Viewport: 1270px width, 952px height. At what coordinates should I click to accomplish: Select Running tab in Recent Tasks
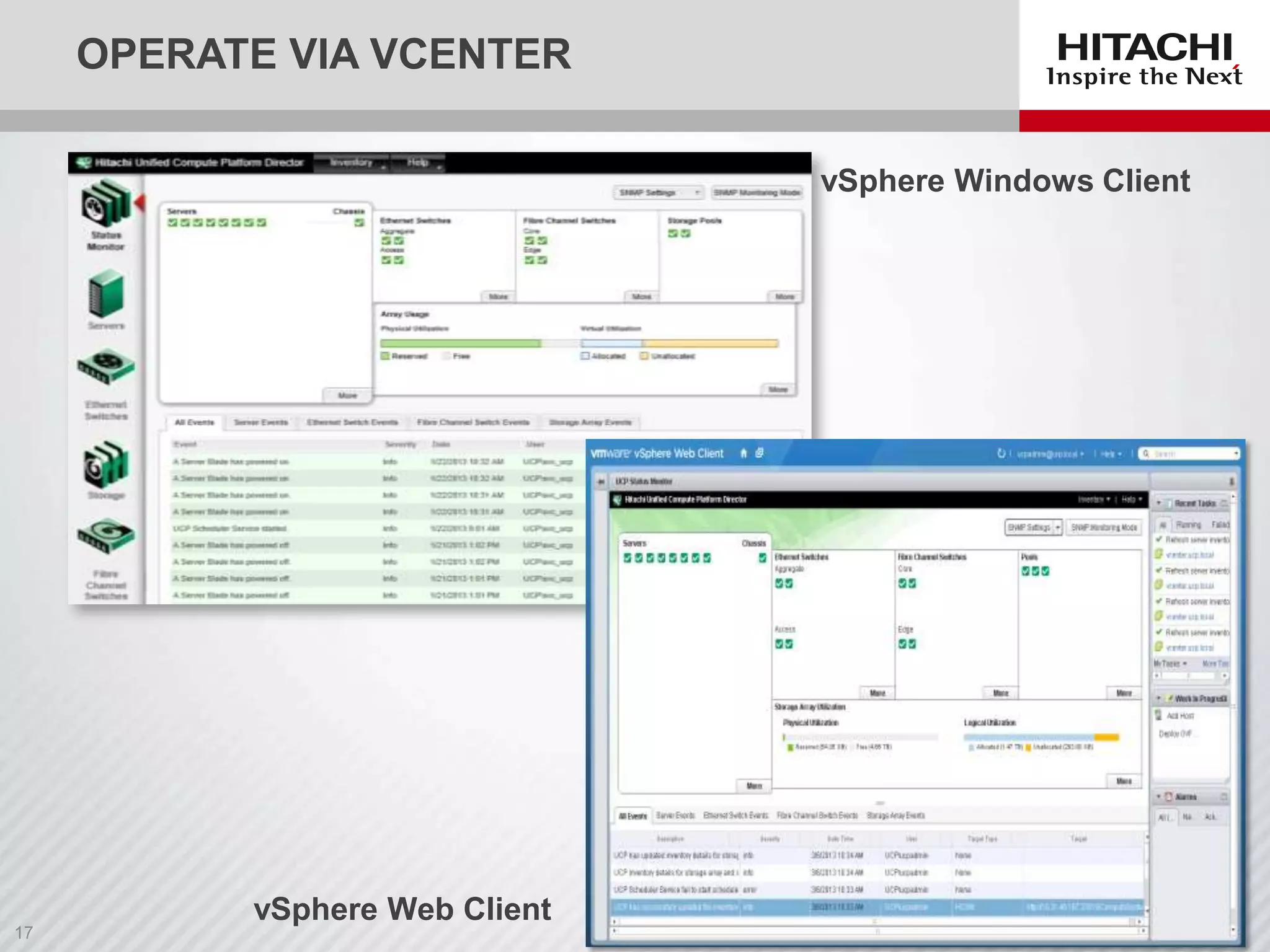[1189, 525]
